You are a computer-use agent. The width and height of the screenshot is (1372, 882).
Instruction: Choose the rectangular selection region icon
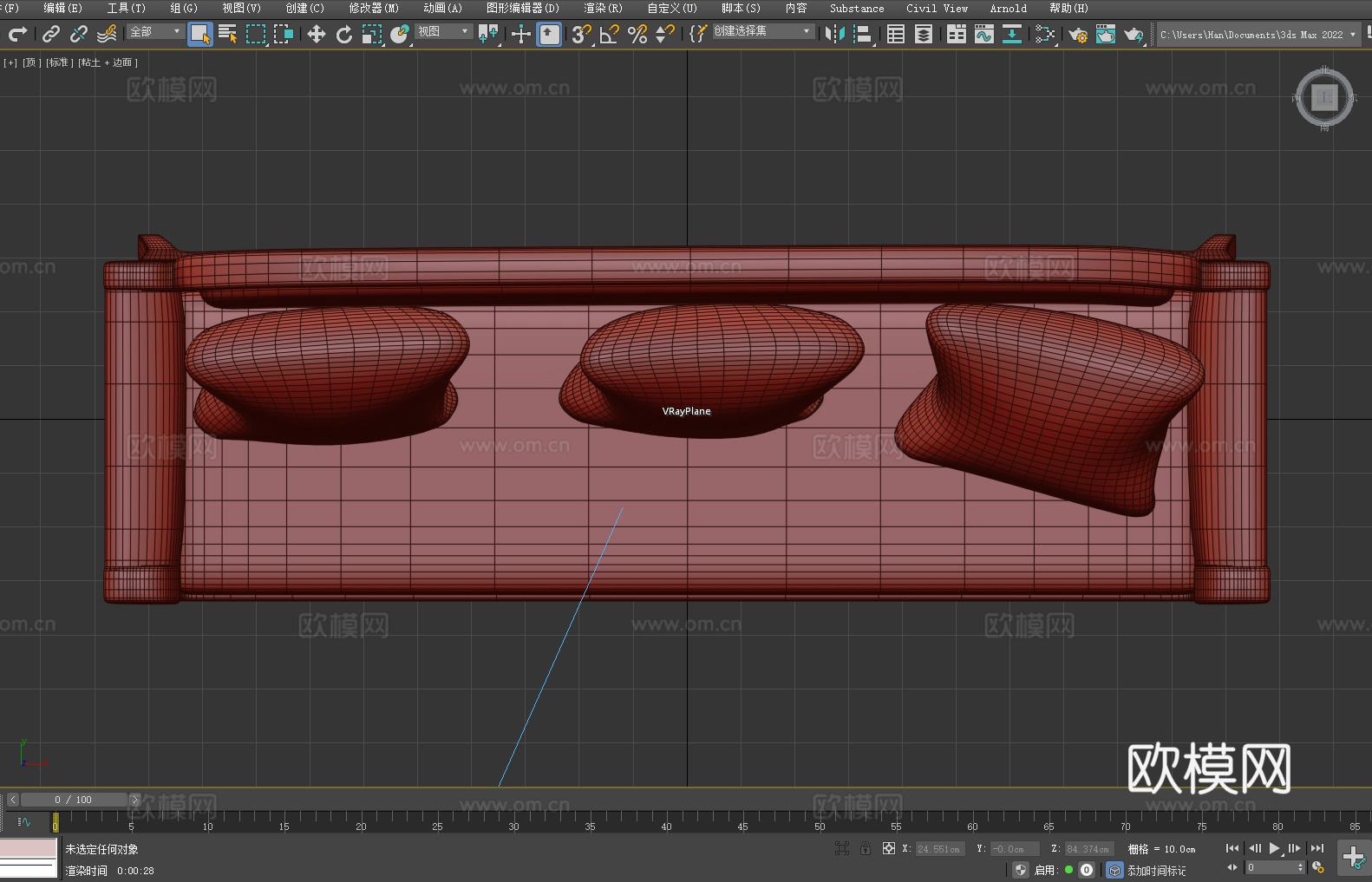pyautogui.click(x=256, y=34)
